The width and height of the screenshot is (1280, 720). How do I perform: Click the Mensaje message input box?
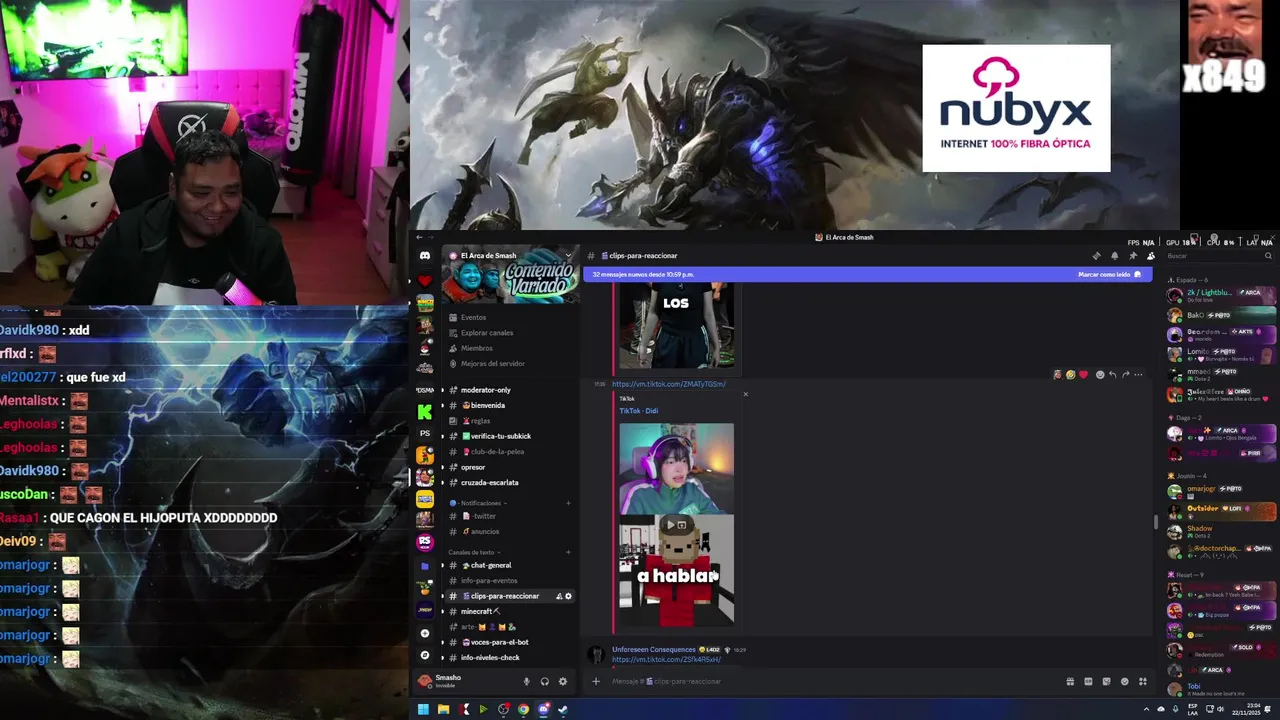pyautogui.click(x=830, y=682)
